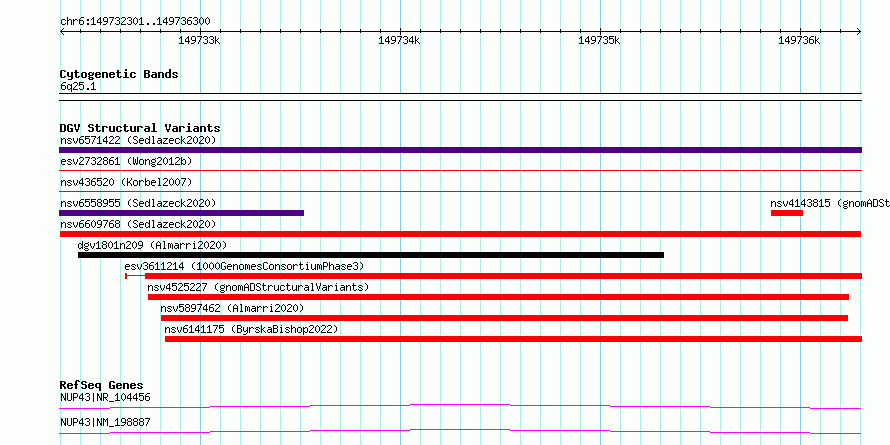Viewport: 890px width, 445px height.
Task: Open the NUP43|NR_104456 gene label
Action: coord(105,397)
